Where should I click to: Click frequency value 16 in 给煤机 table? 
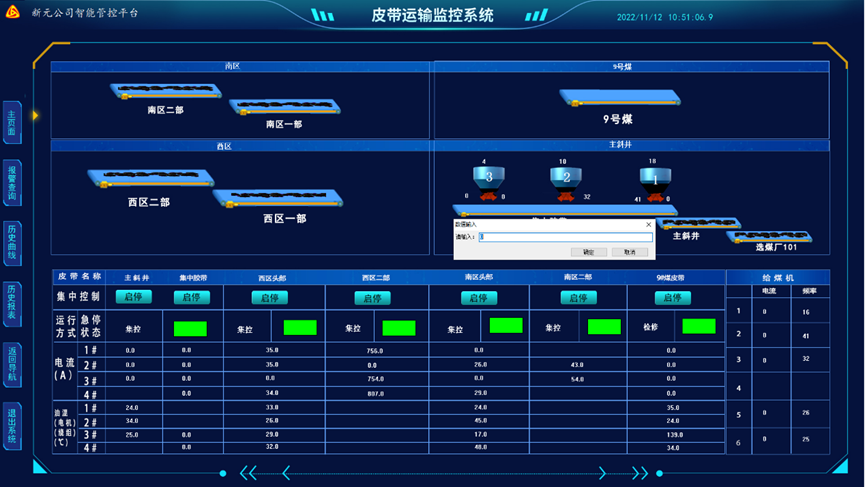pos(806,312)
